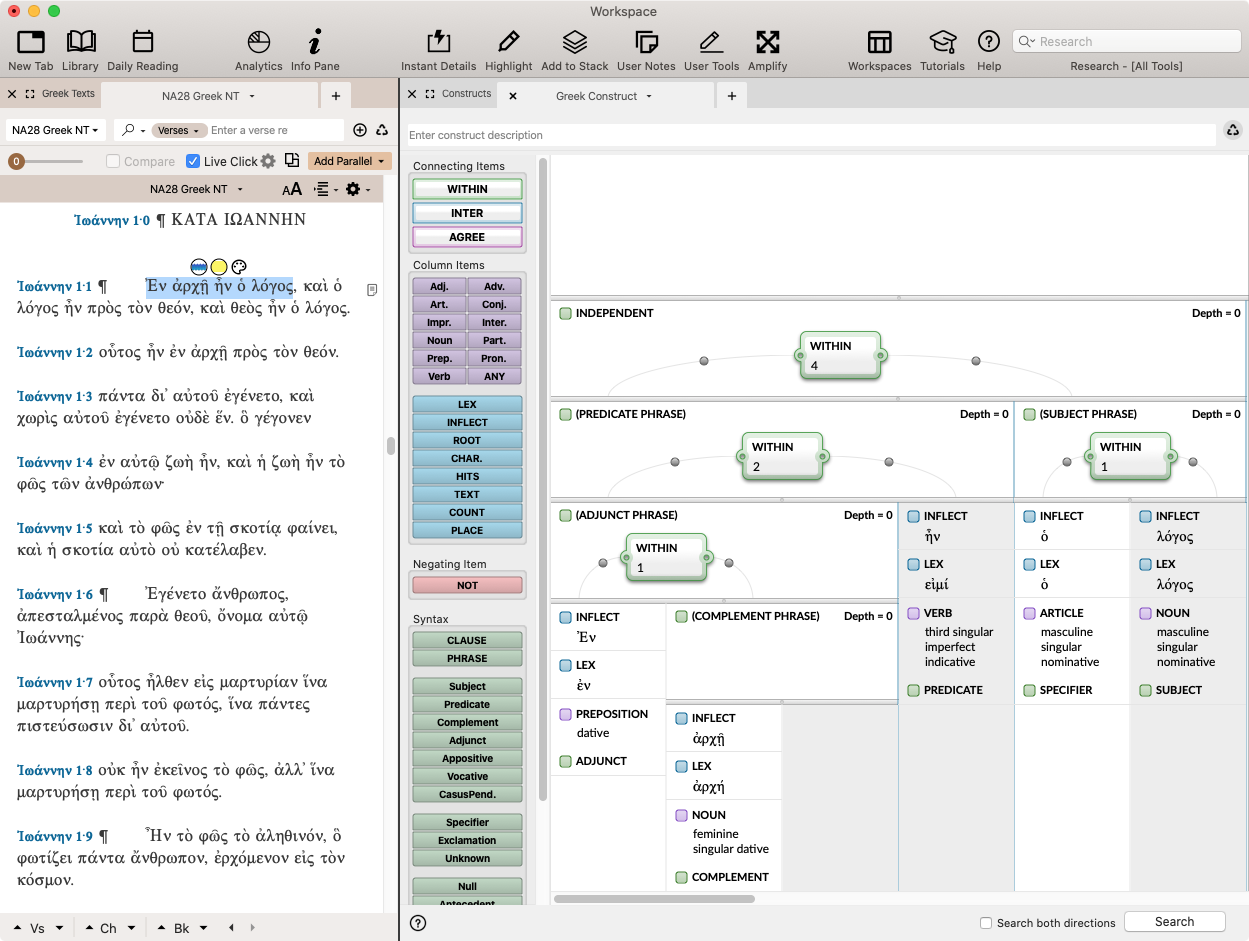Toggle the Compare checkbox

113,161
